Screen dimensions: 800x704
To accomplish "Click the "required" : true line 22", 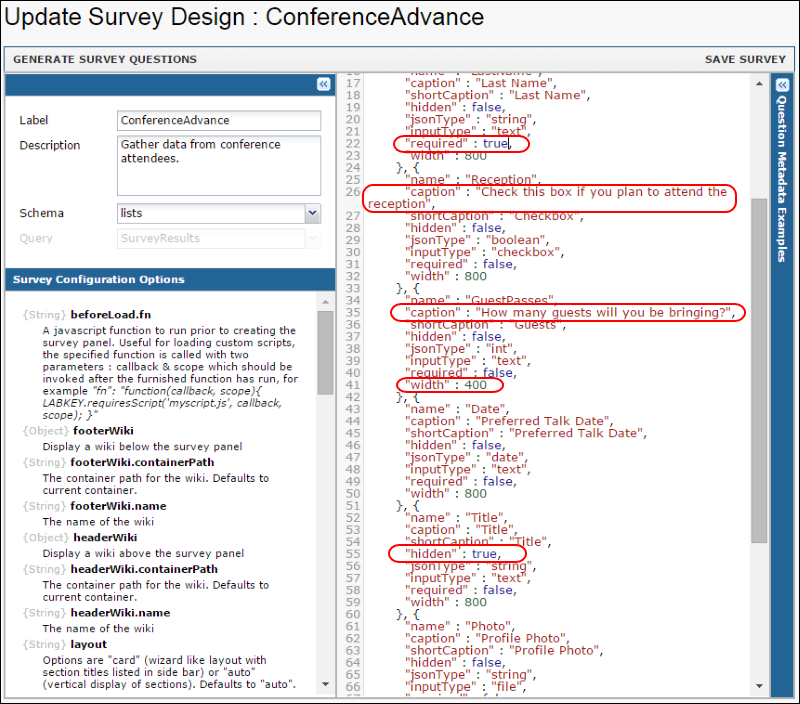I will click(x=459, y=144).
